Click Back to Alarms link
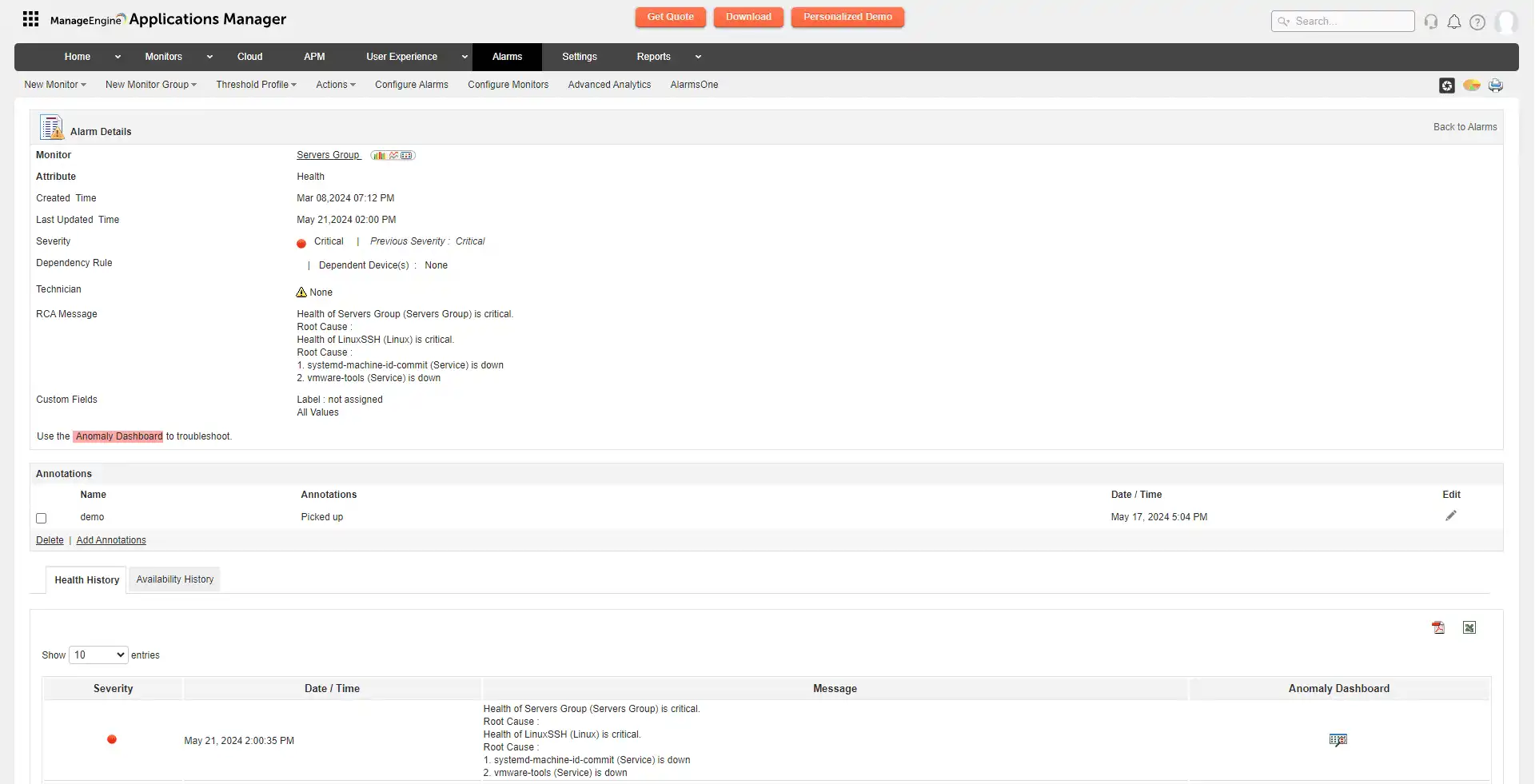This screenshot has width=1535, height=784. pos(1465,126)
